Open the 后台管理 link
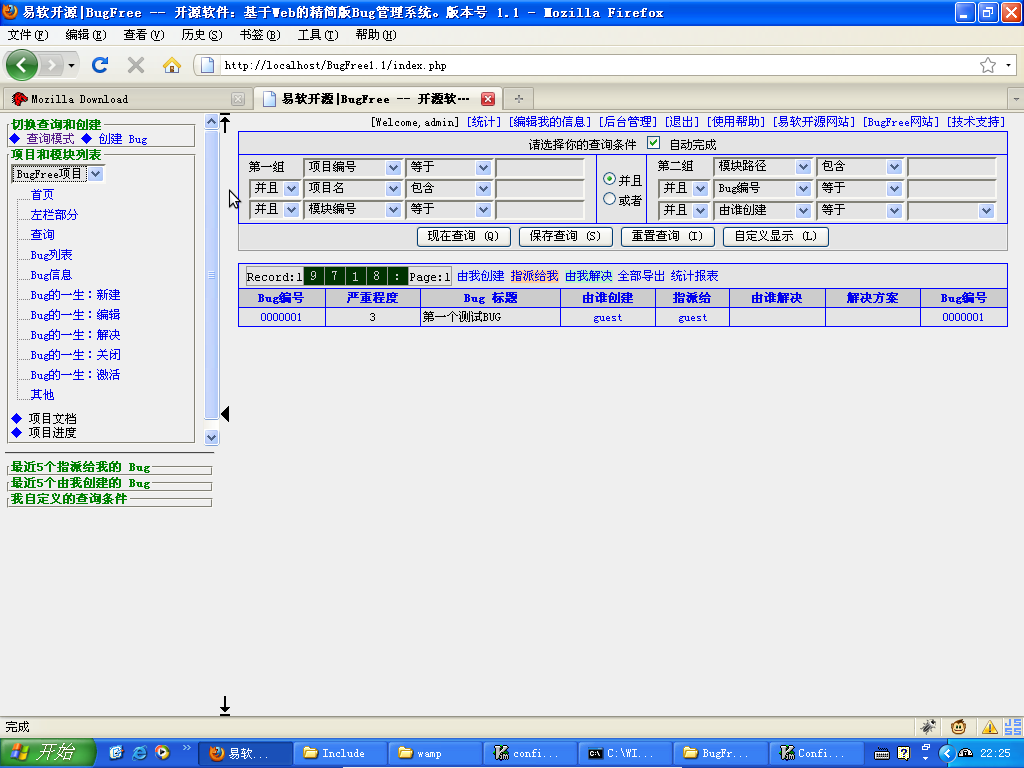This screenshot has width=1024, height=768. (x=628, y=121)
